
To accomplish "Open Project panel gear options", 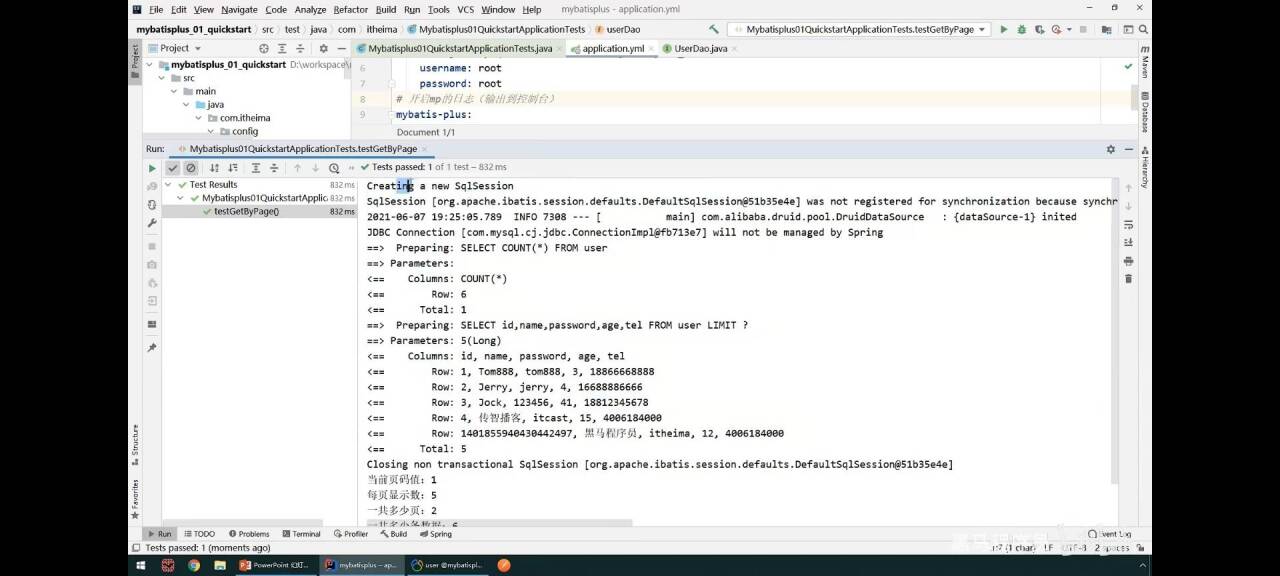I will click(x=323, y=48).
